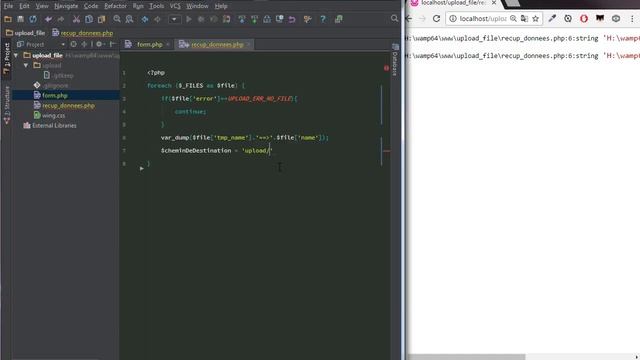Close the form.php editor tab
Screen dimensions: 640x360
[x=168, y=44]
